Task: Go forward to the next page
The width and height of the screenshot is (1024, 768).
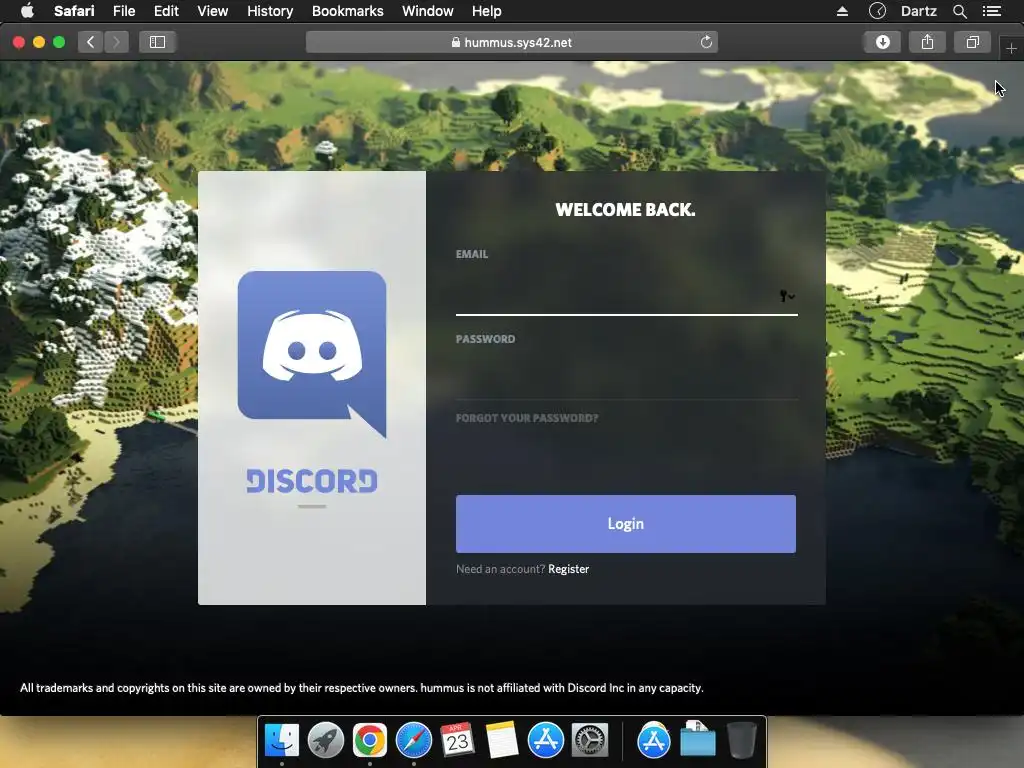Action: pos(116,42)
